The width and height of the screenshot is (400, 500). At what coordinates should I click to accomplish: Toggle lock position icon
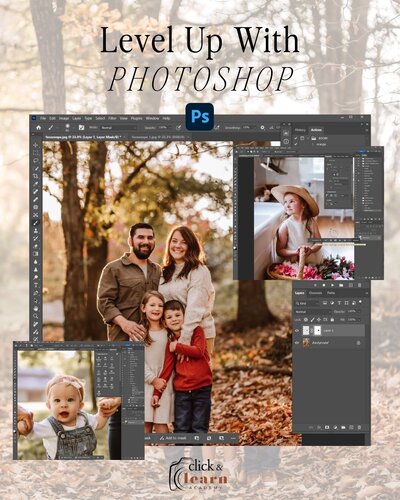[x=319, y=320]
